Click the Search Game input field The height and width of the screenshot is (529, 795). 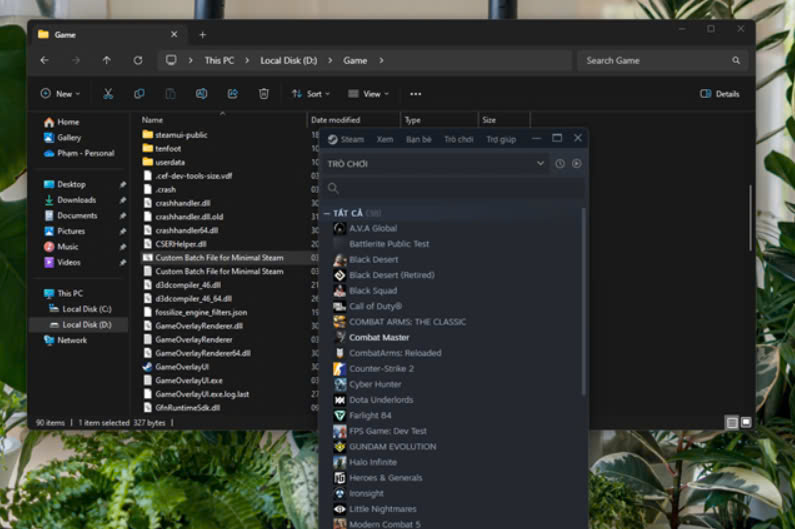655,61
